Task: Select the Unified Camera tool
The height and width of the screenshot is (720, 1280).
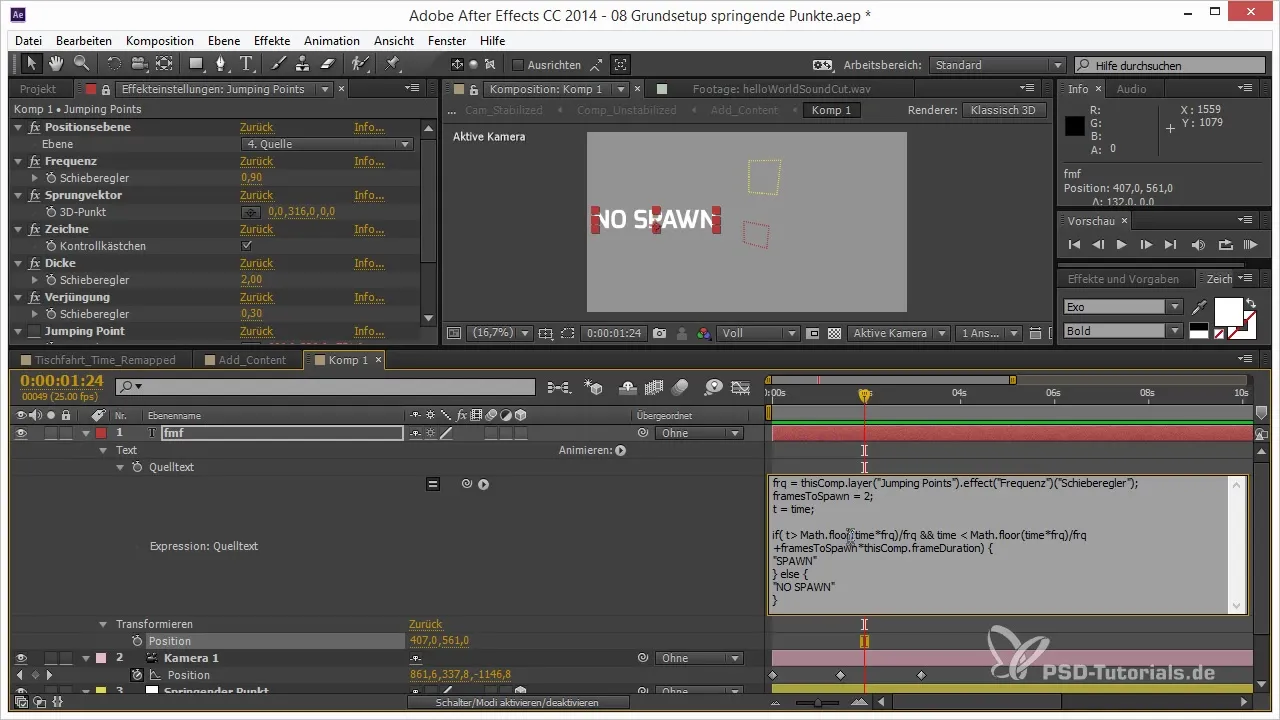Action: 138,64
